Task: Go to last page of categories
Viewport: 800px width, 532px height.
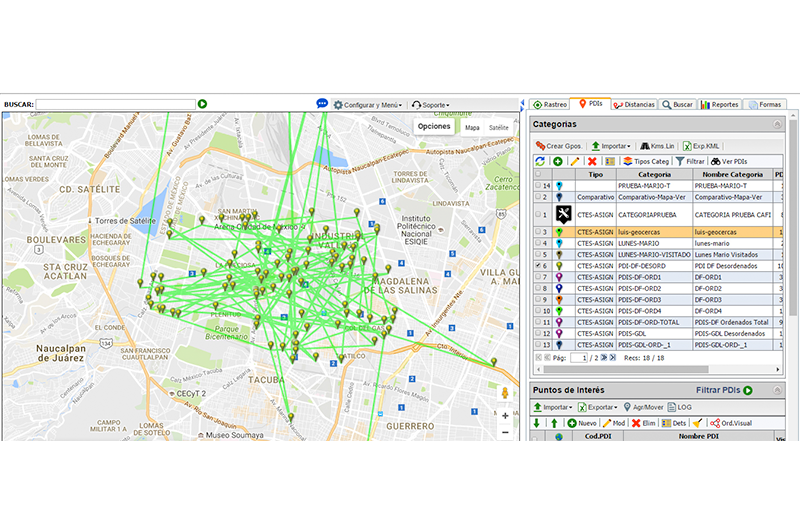Action: click(x=613, y=358)
